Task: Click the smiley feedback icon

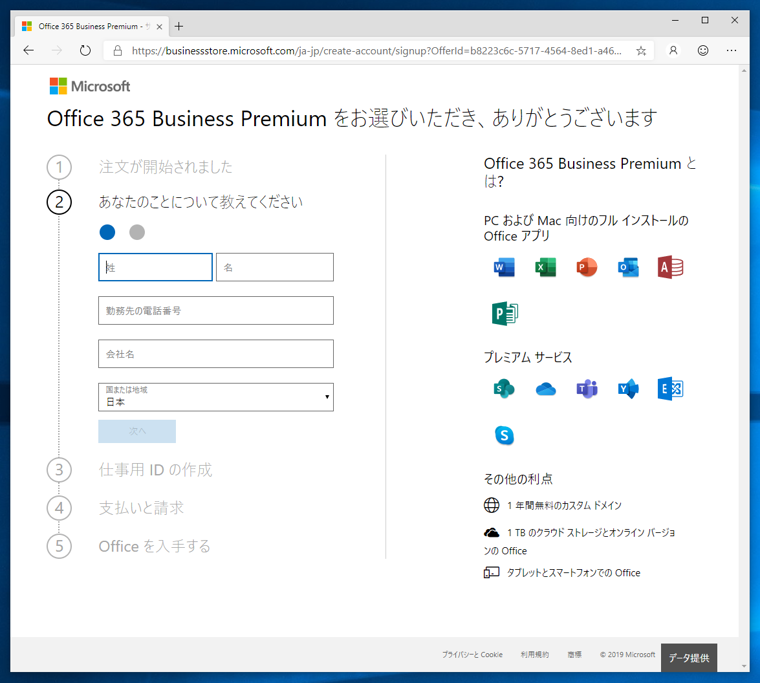Action: point(703,50)
